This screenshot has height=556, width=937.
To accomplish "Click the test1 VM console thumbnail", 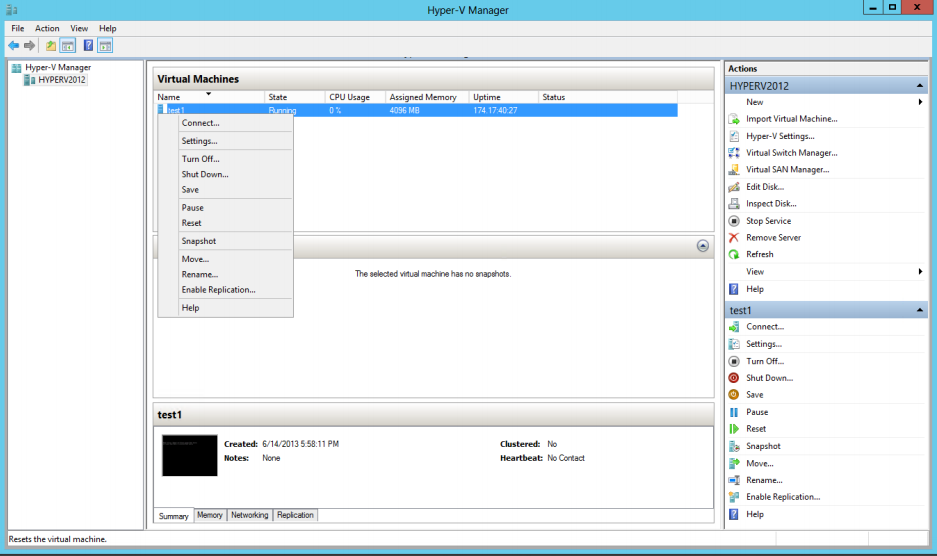I will [189, 455].
